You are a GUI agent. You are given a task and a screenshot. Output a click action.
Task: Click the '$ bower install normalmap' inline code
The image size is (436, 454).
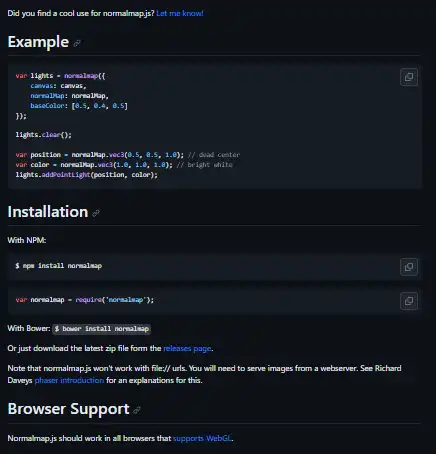101,329
